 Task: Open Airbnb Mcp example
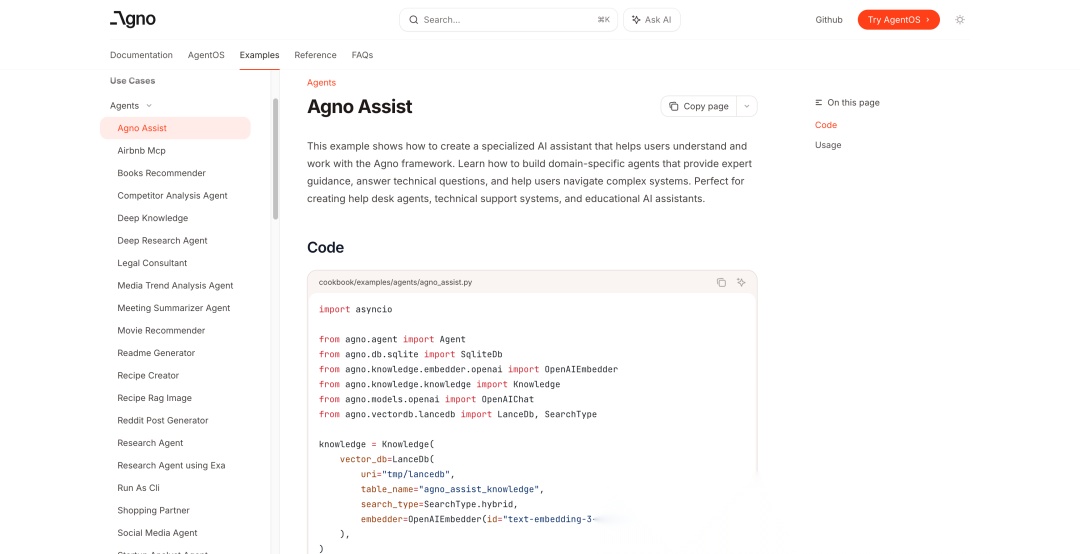point(141,150)
